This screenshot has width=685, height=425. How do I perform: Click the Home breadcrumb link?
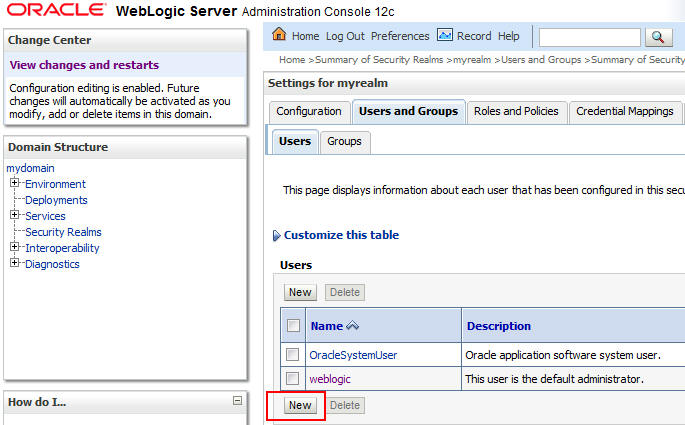click(x=292, y=60)
